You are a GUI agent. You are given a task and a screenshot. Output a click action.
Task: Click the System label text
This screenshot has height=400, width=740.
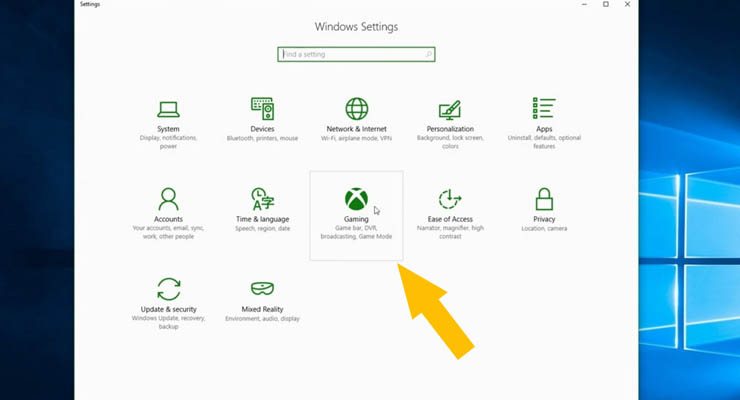[x=168, y=129]
